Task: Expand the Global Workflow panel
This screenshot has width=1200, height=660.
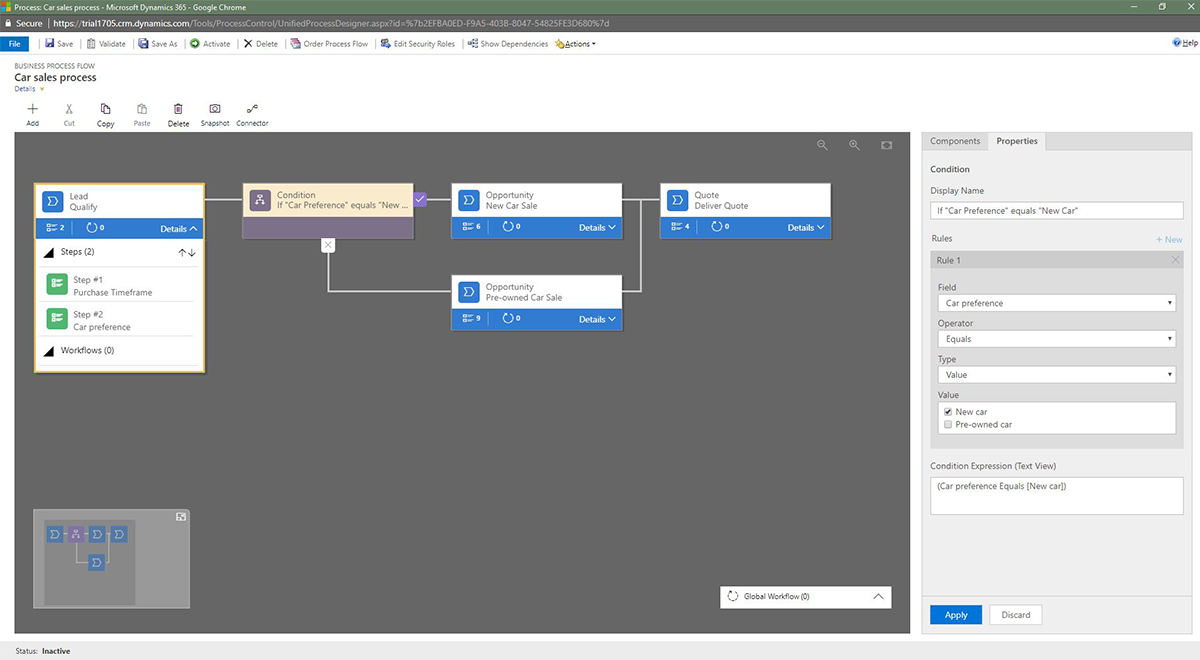Action: (x=878, y=596)
